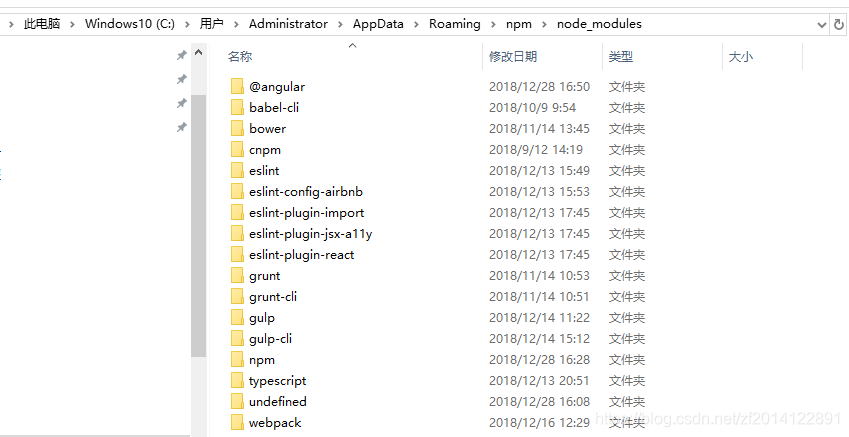The image size is (849, 437).
Task: Expand chevron after Windows10 (C:) breadcrumb
Action: pos(187,24)
